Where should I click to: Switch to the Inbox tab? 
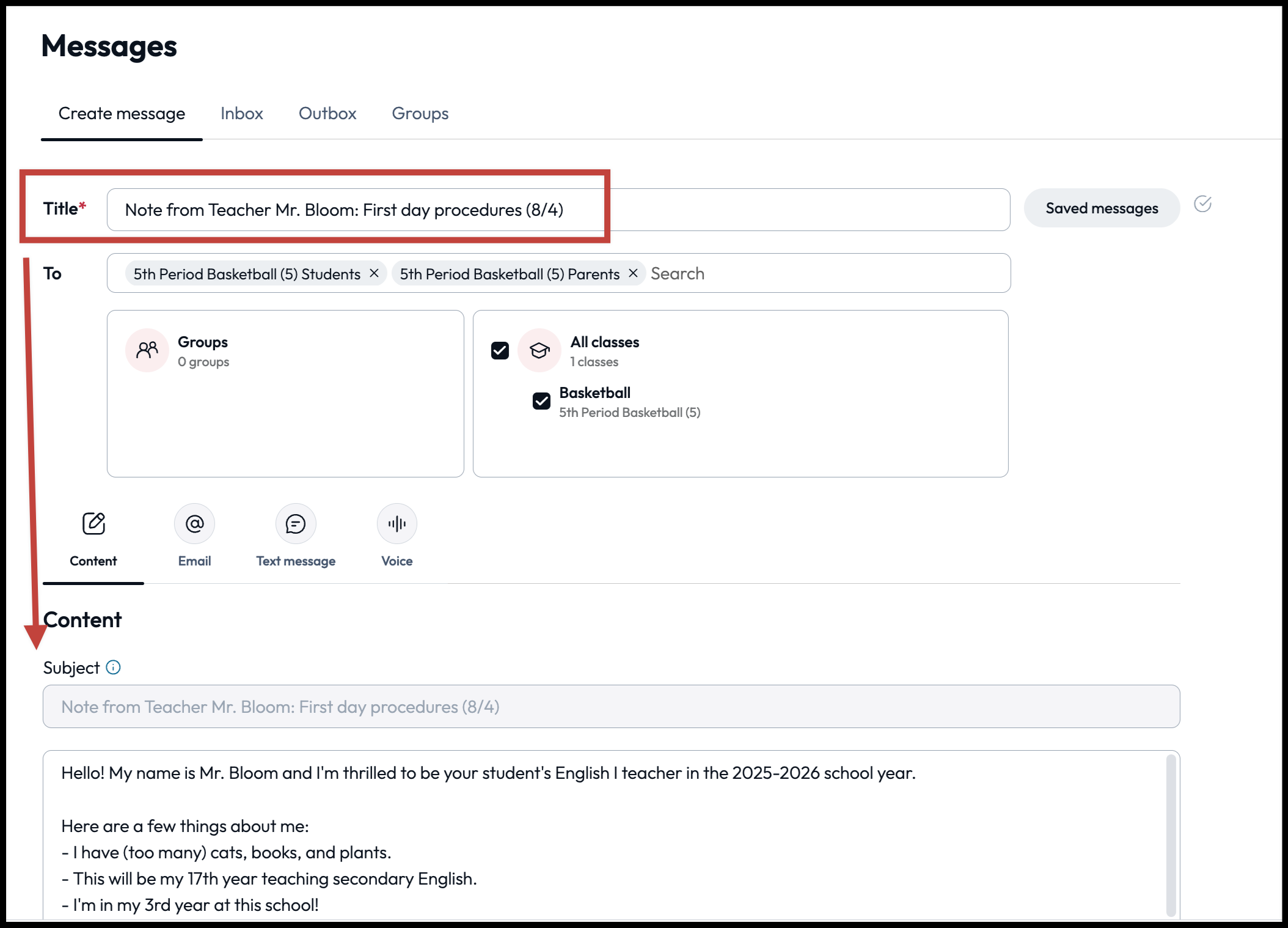241,114
